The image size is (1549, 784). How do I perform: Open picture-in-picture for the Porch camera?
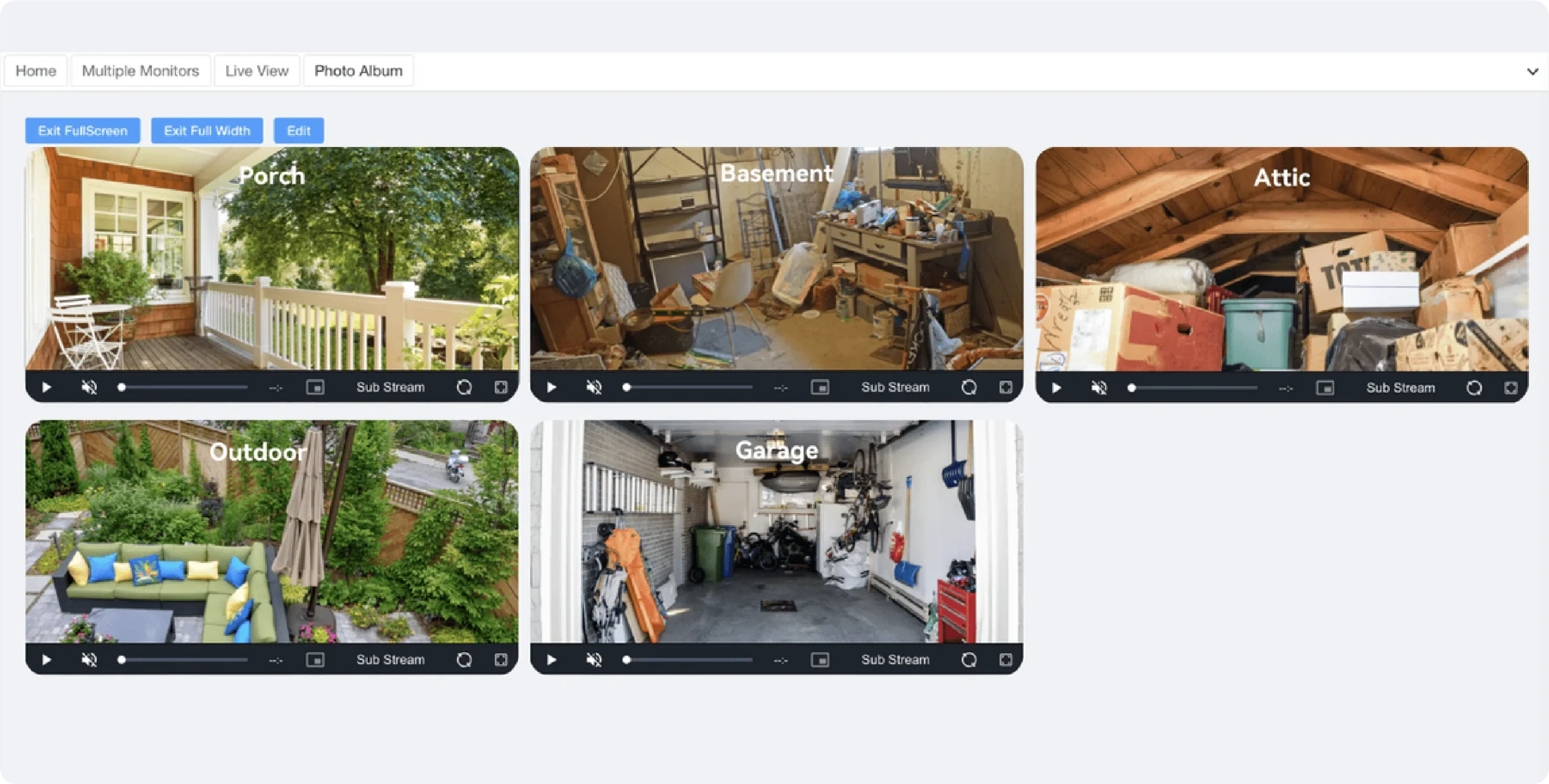tap(315, 387)
